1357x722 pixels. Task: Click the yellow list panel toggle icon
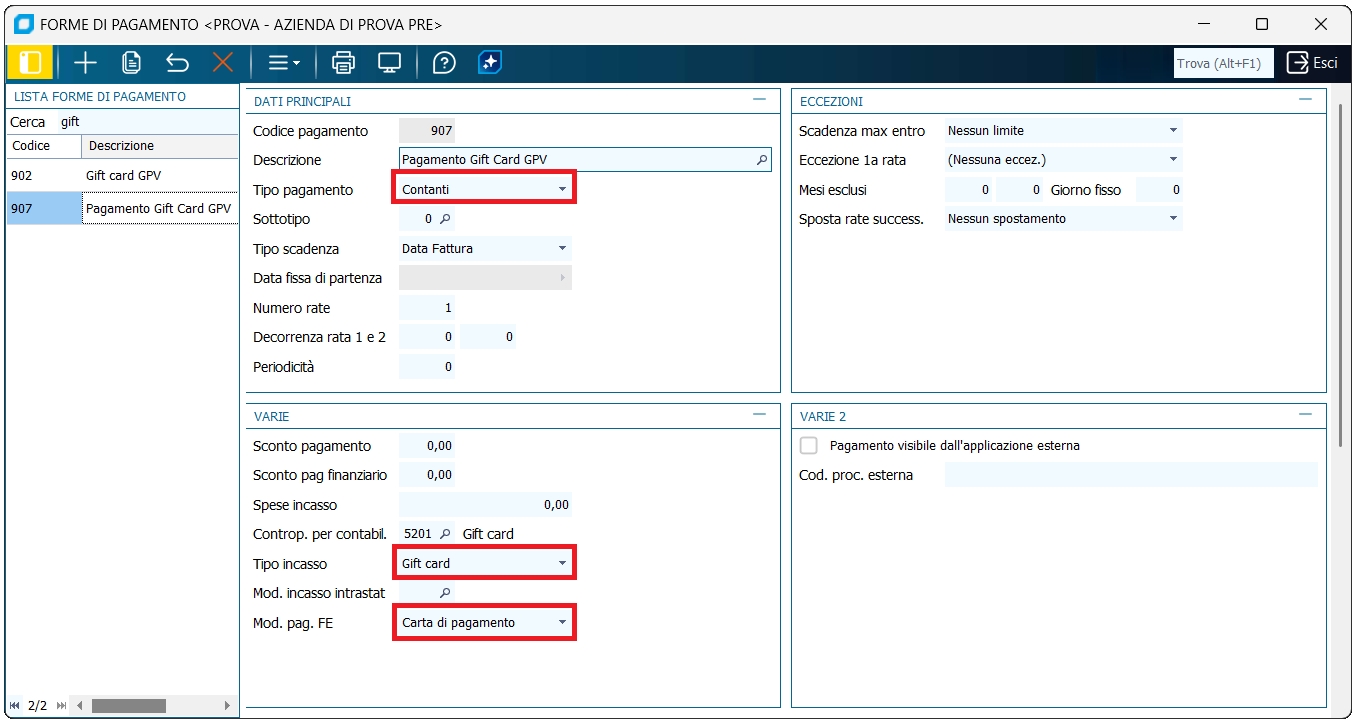30,63
